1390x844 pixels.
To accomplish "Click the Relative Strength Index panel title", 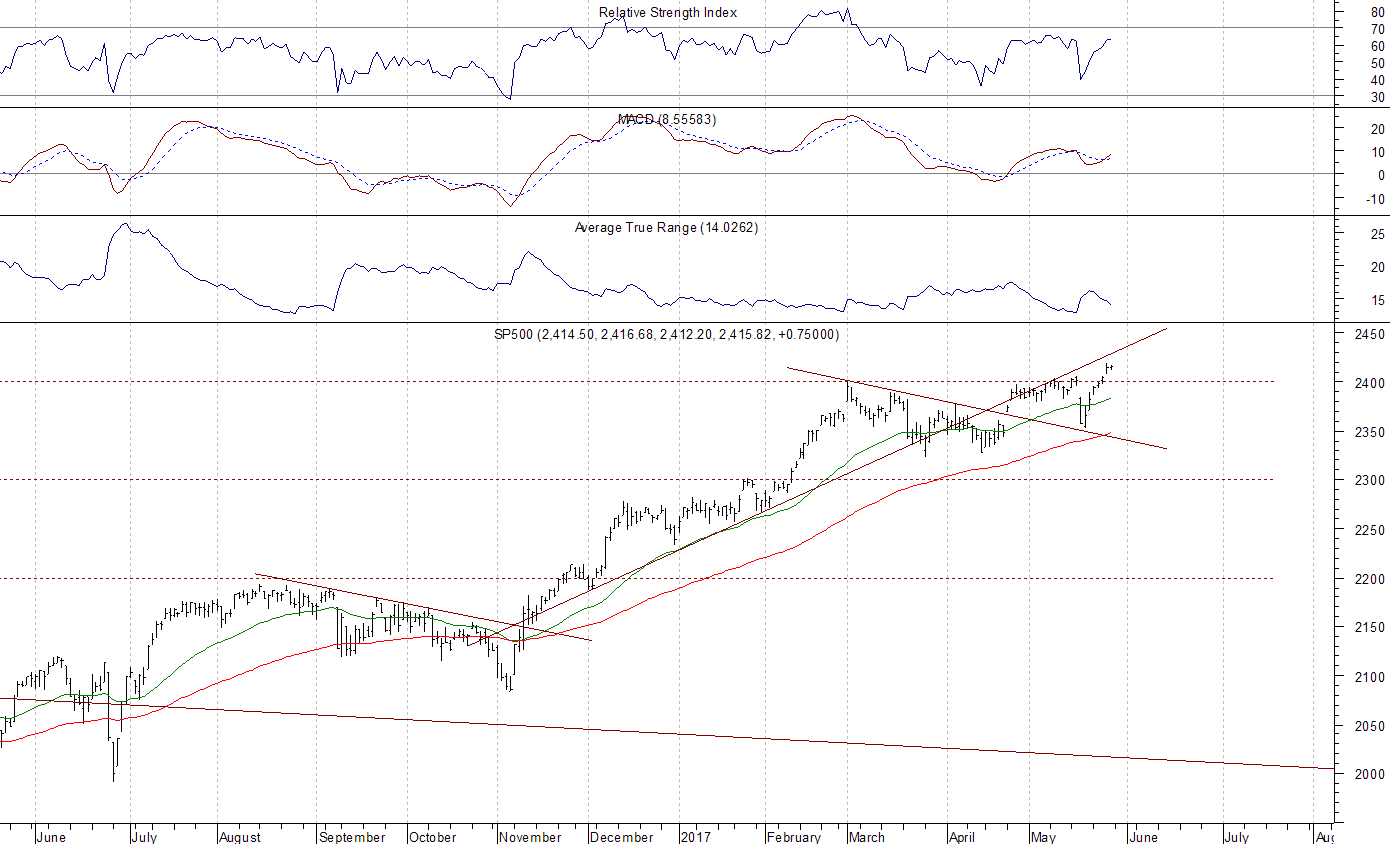I will click(668, 12).
